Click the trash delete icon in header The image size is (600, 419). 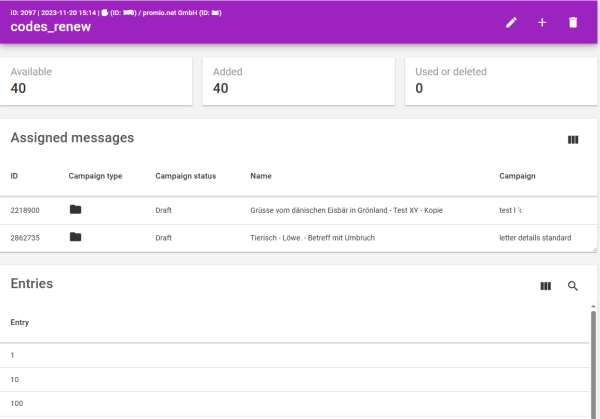click(573, 22)
